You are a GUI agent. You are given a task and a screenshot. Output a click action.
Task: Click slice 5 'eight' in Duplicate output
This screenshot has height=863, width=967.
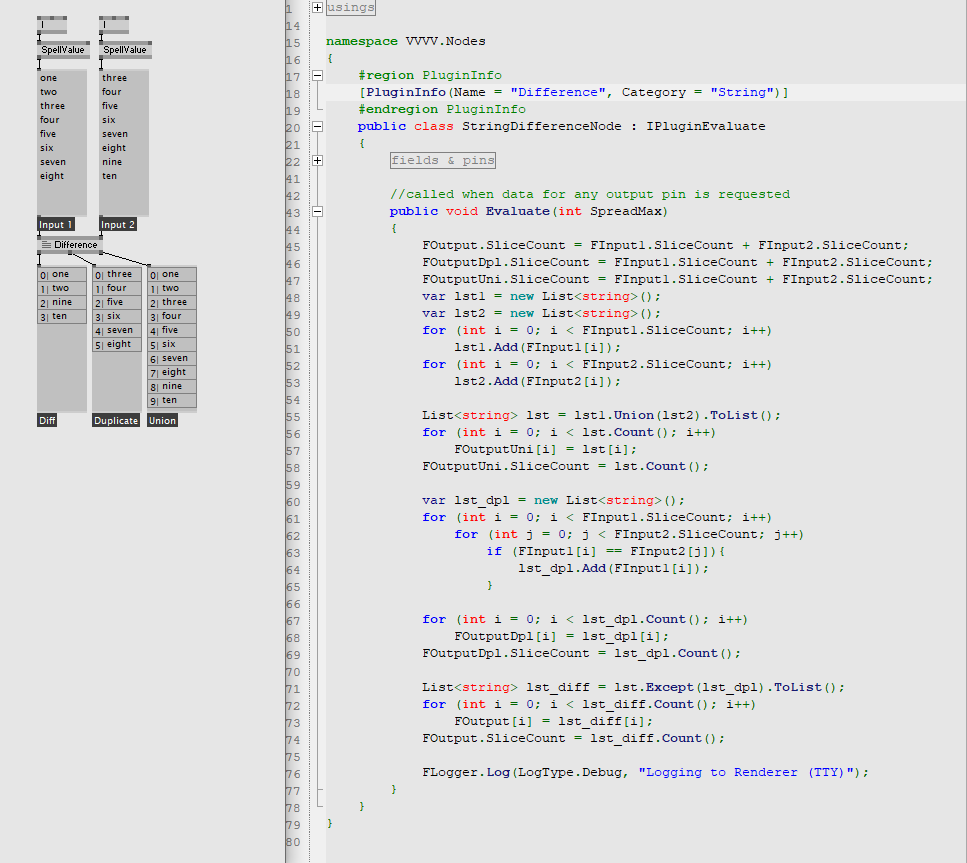click(x=117, y=344)
